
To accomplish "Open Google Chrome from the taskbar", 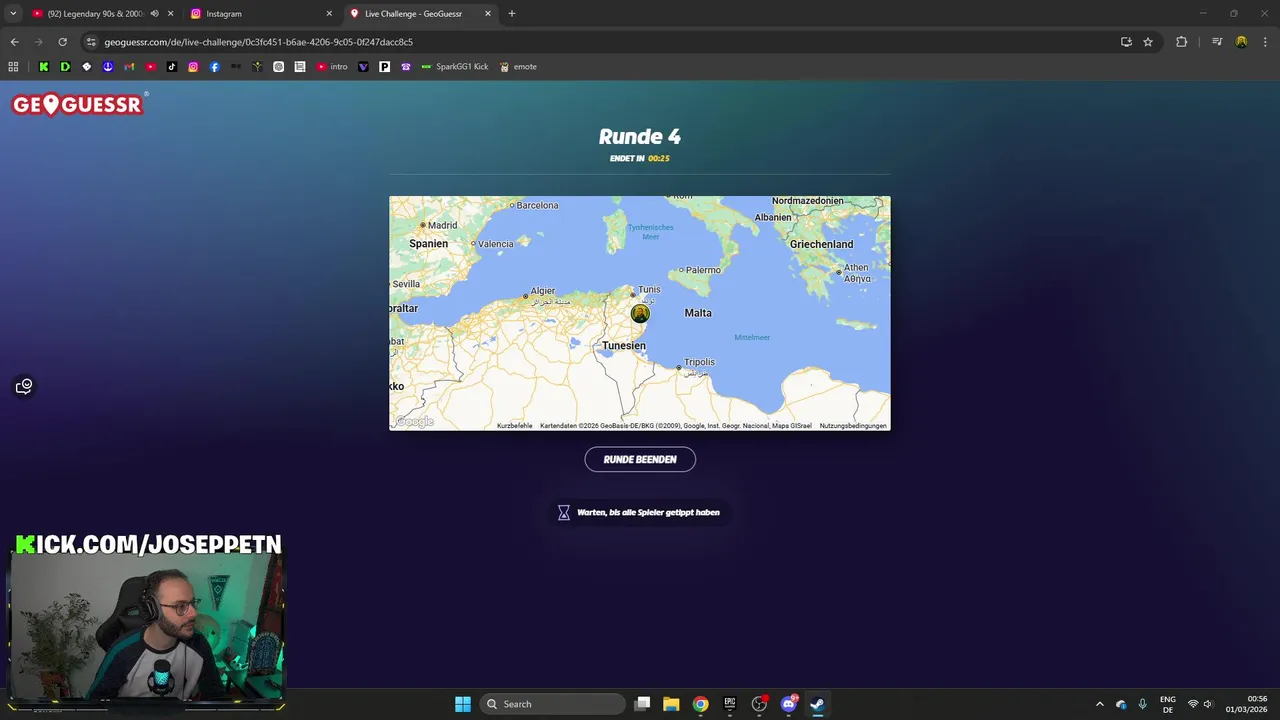I will 700,704.
